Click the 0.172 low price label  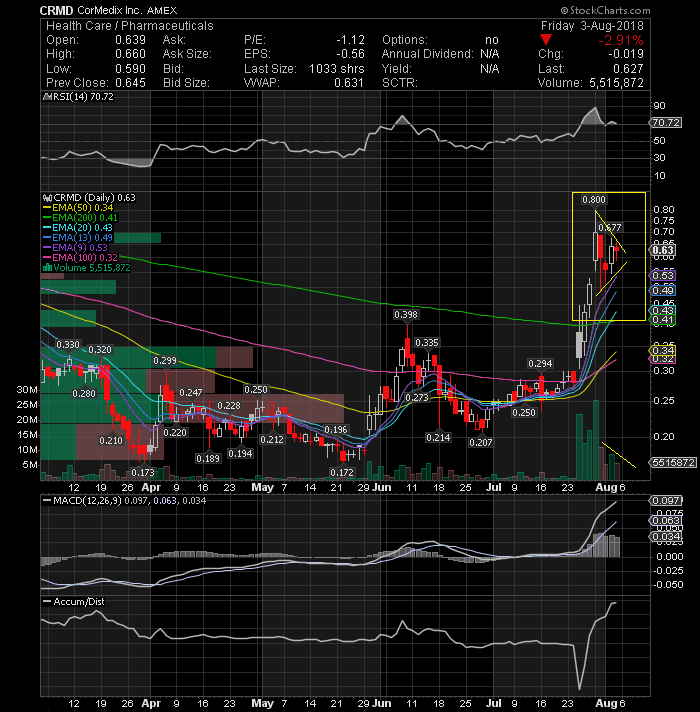pos(342,472)
